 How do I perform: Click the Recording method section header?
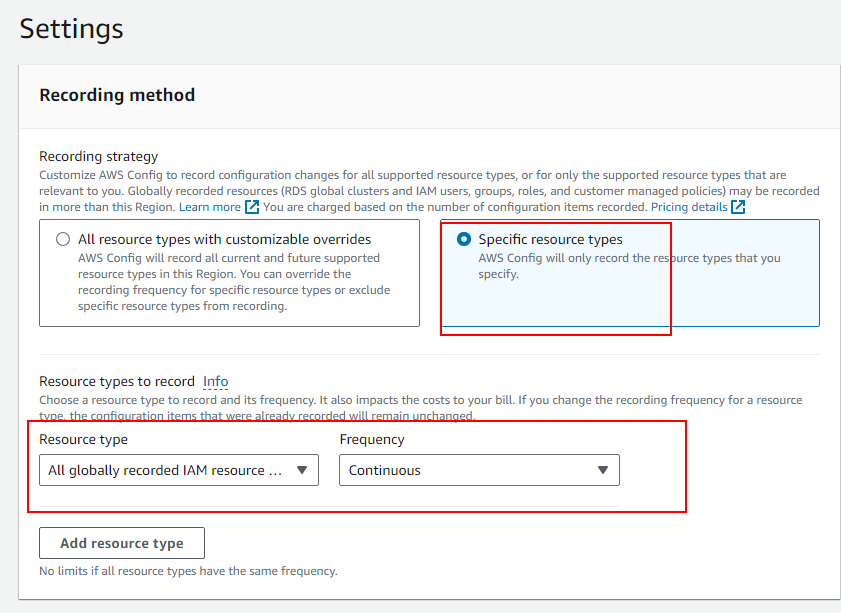pos(117,96)
